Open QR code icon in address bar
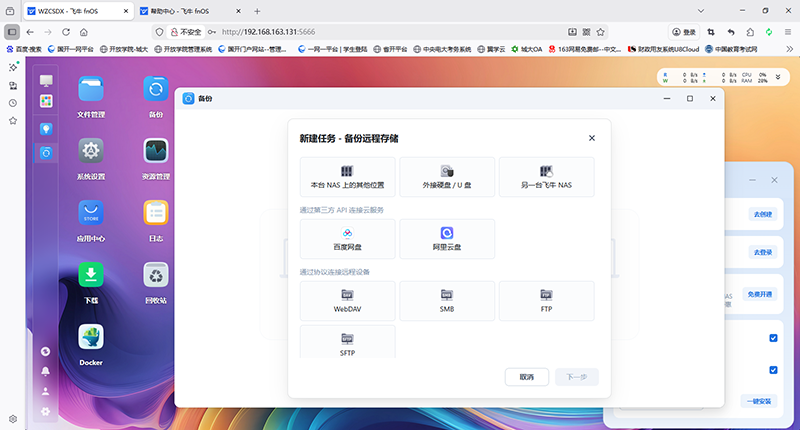 click(x=587, y=32)
